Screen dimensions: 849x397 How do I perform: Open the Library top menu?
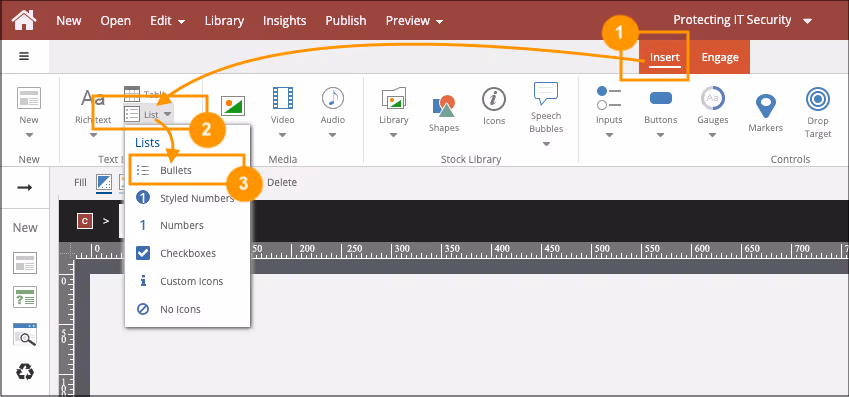pos(224,21)
